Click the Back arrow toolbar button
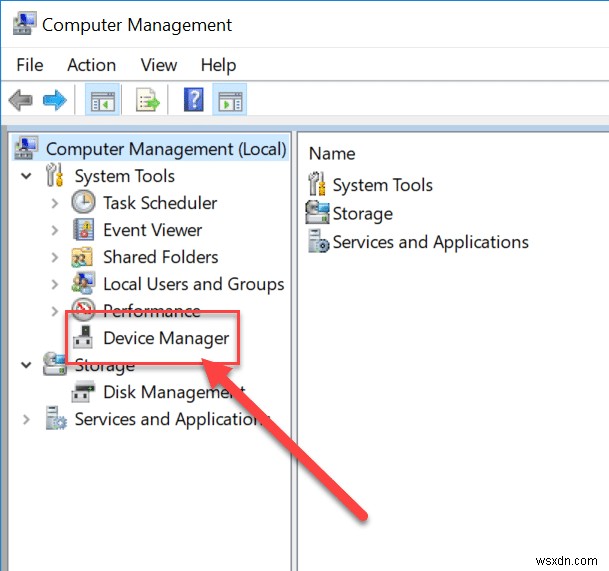Image resolution: width=609 pixels, height=571 pixels. 19,100
